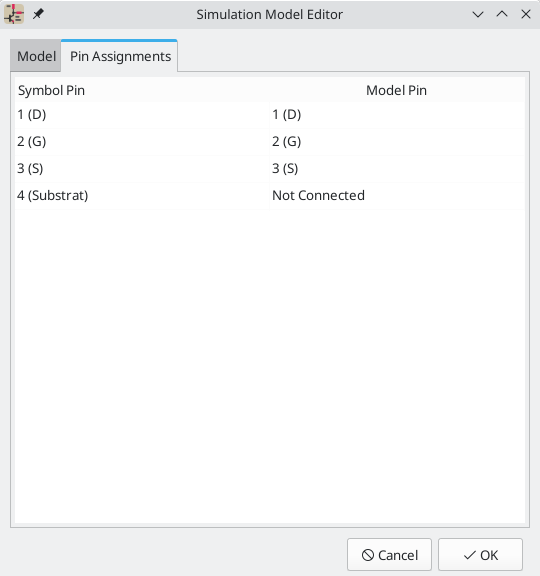Screen dimensions: 540x576
Task: Toggle the pin window icon
Action: tap(38, 14)
